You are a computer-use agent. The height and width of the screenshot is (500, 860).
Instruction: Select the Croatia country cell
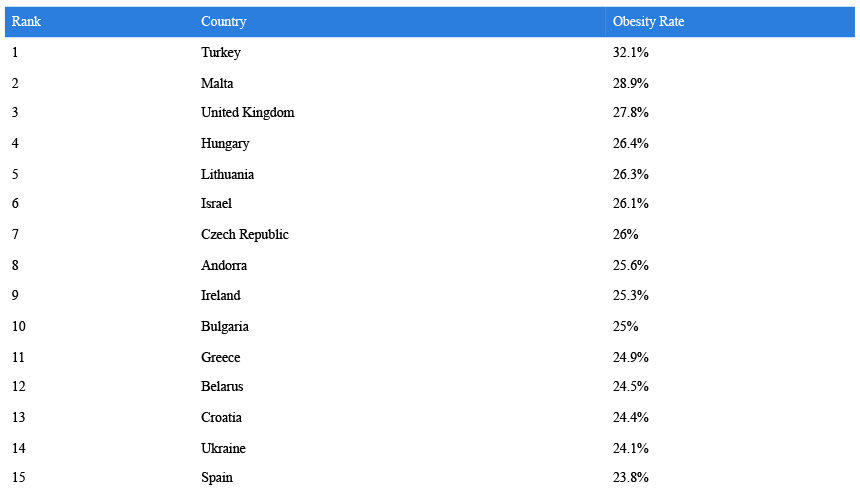pyautogui.click(x=221, y=417)
